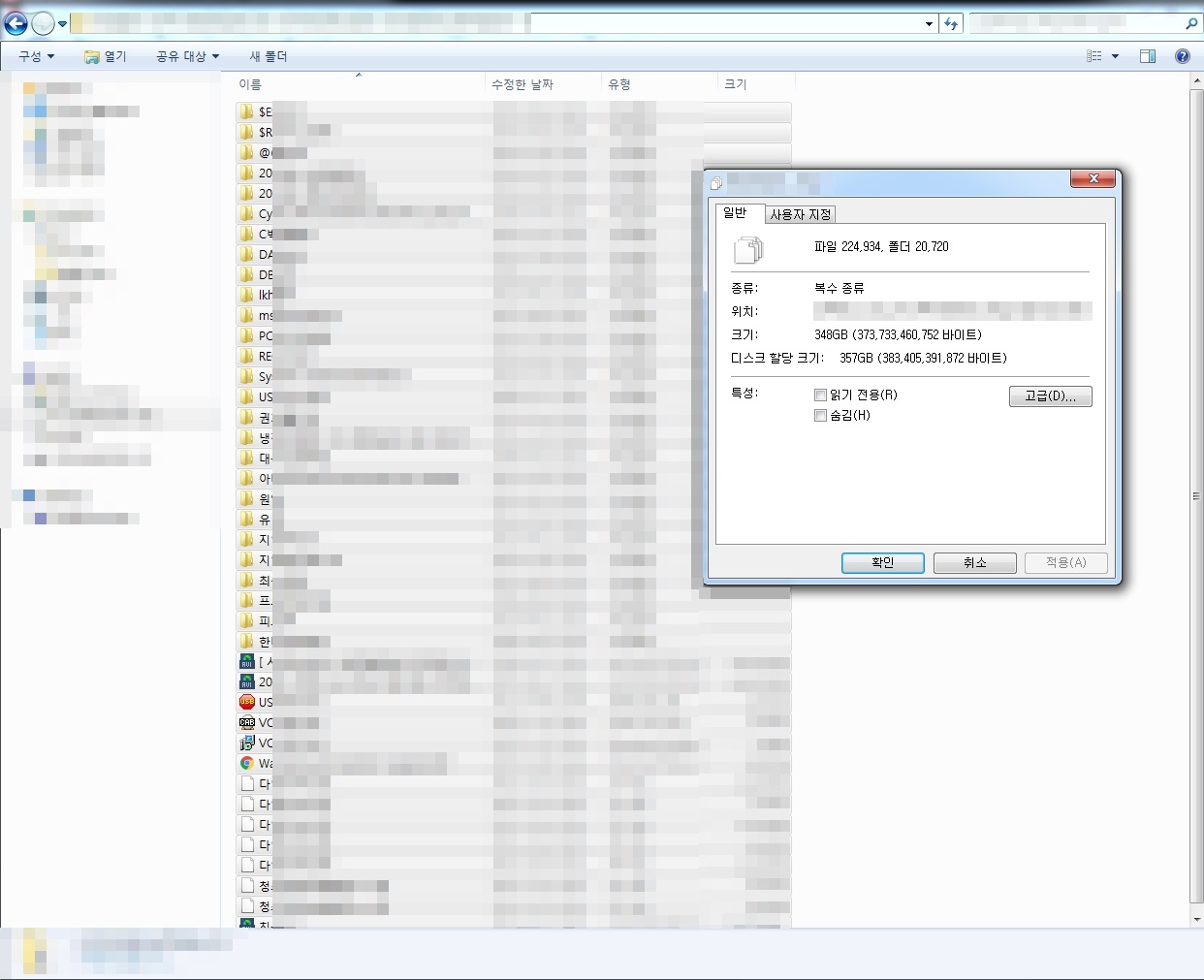The image size is (1204, 980).
Task: Toggle the 숨김(H) checkbox
Action: coord(820,415)
